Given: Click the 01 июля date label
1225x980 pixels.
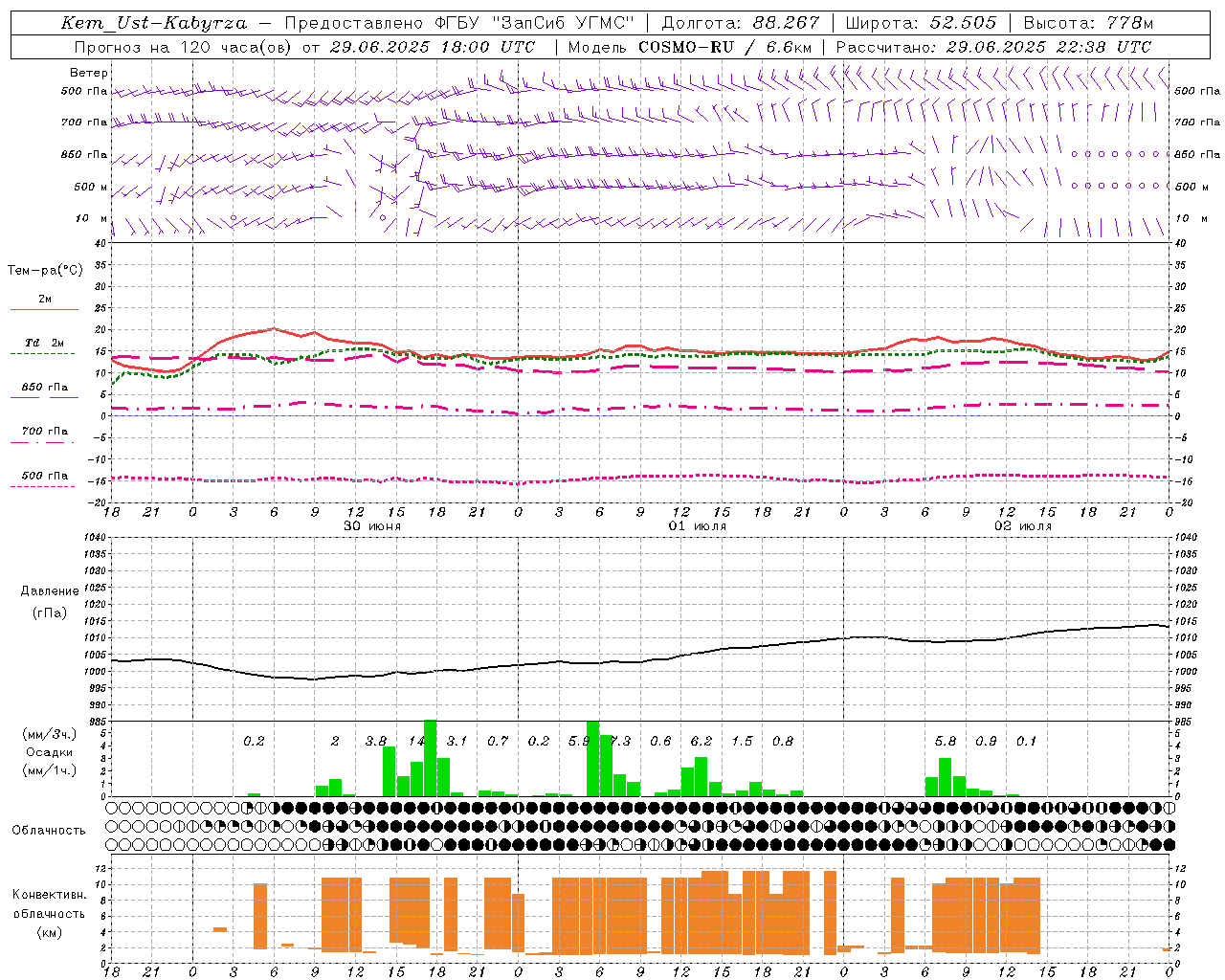Looking at the screenshot, I should tap(698, 526).
